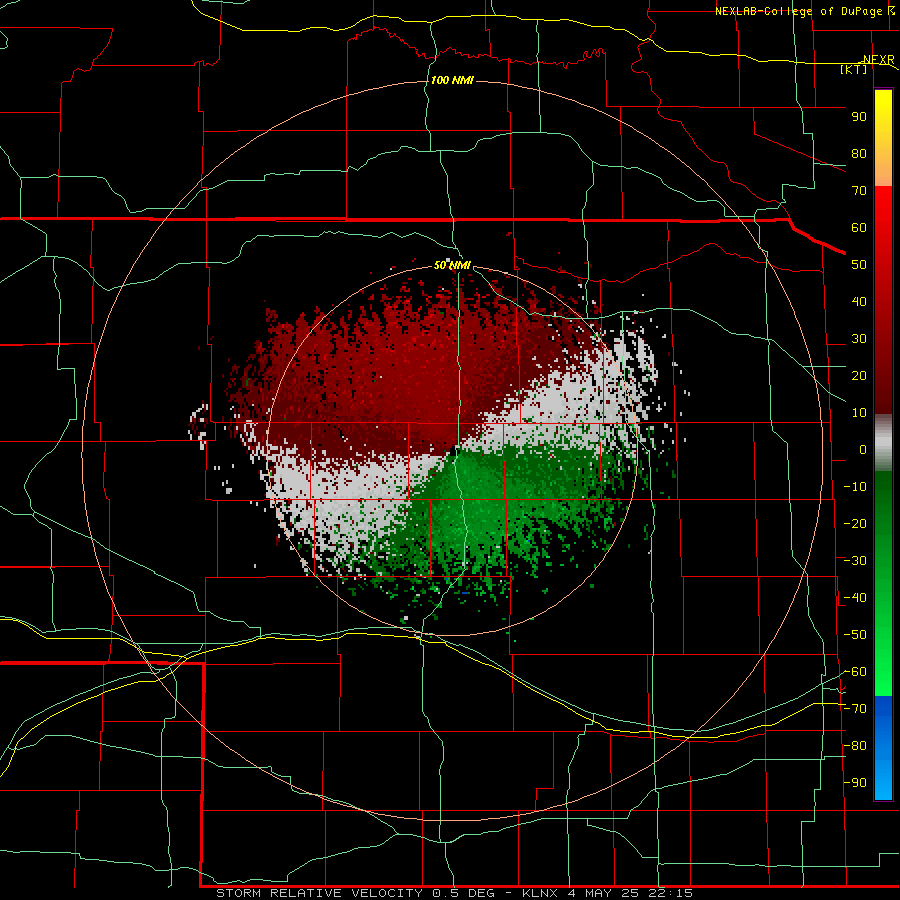This screenshot has height=900, width=900.
Task: Click the -80 value on the velocity legend
Action: 855,746
